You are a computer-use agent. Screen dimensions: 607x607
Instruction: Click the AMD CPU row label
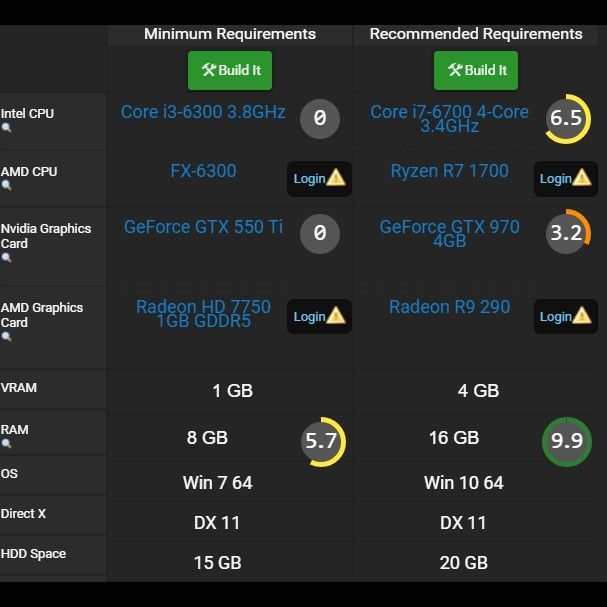(x=29, y=171)
